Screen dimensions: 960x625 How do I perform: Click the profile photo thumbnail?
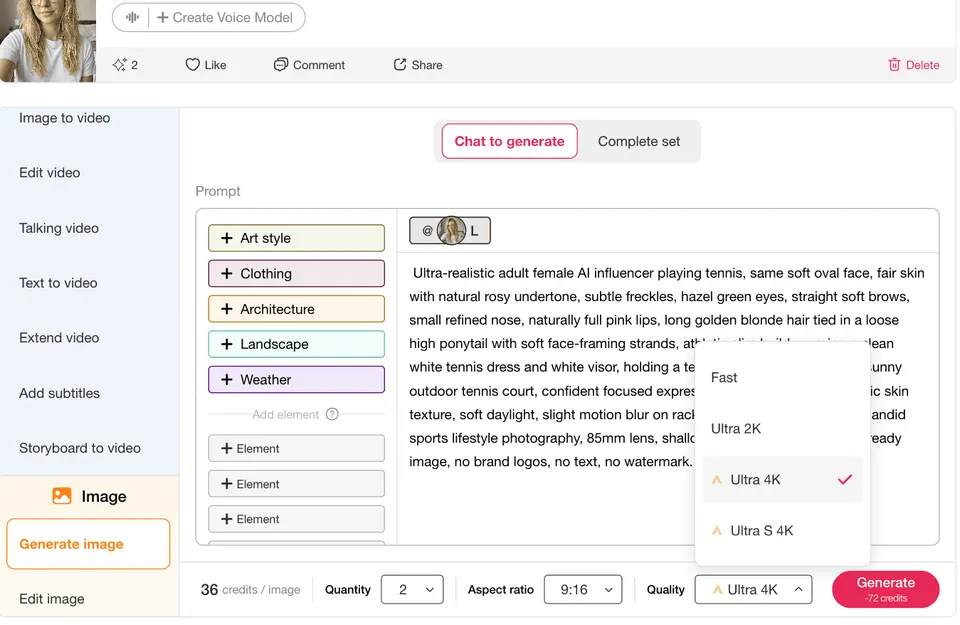coord(48,40)
